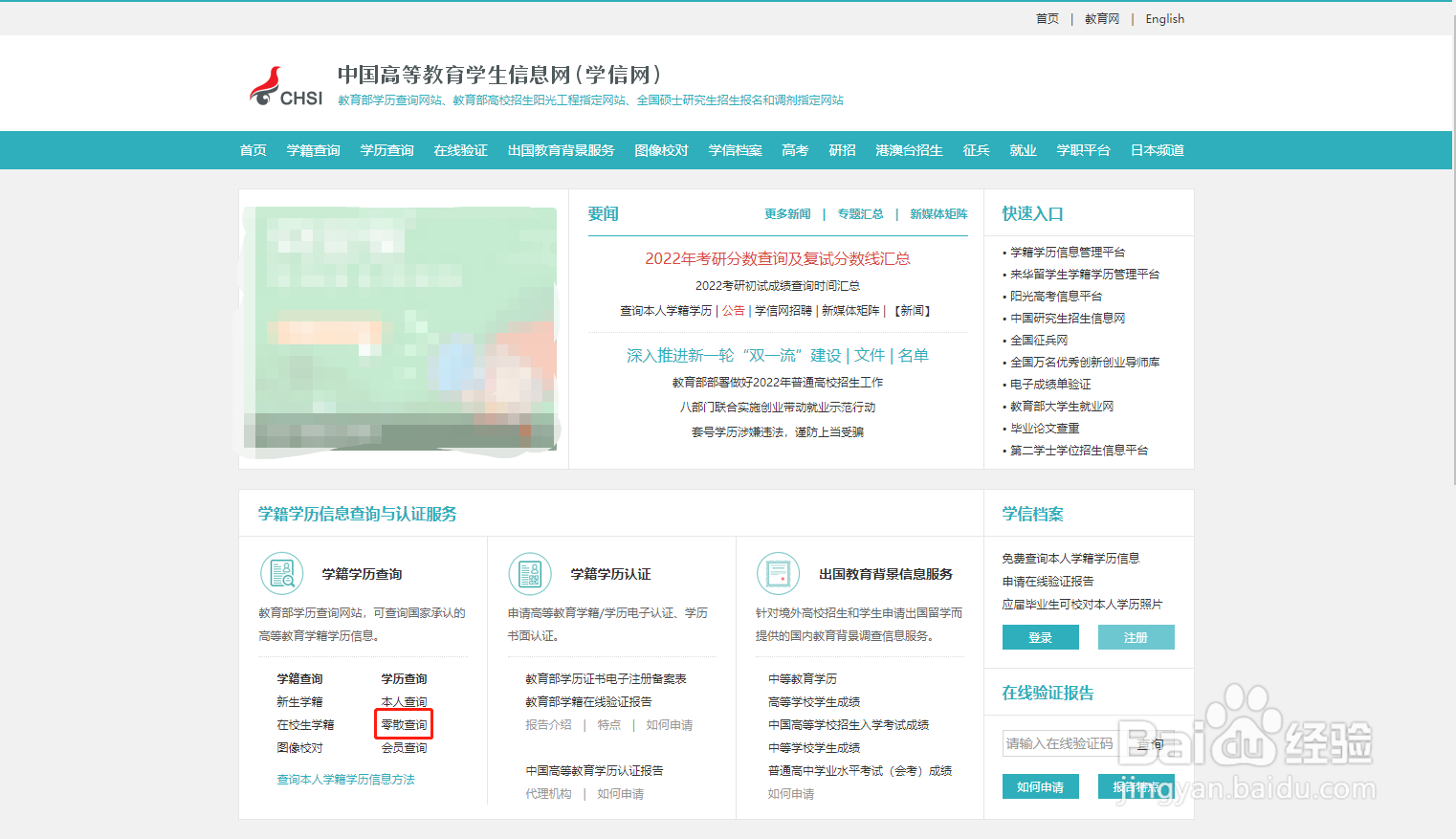This screenshot has width=1456, height=839.
Task: Open 中国高等学校招生入学考试成绩 link
Action: [x=849, y=725]
